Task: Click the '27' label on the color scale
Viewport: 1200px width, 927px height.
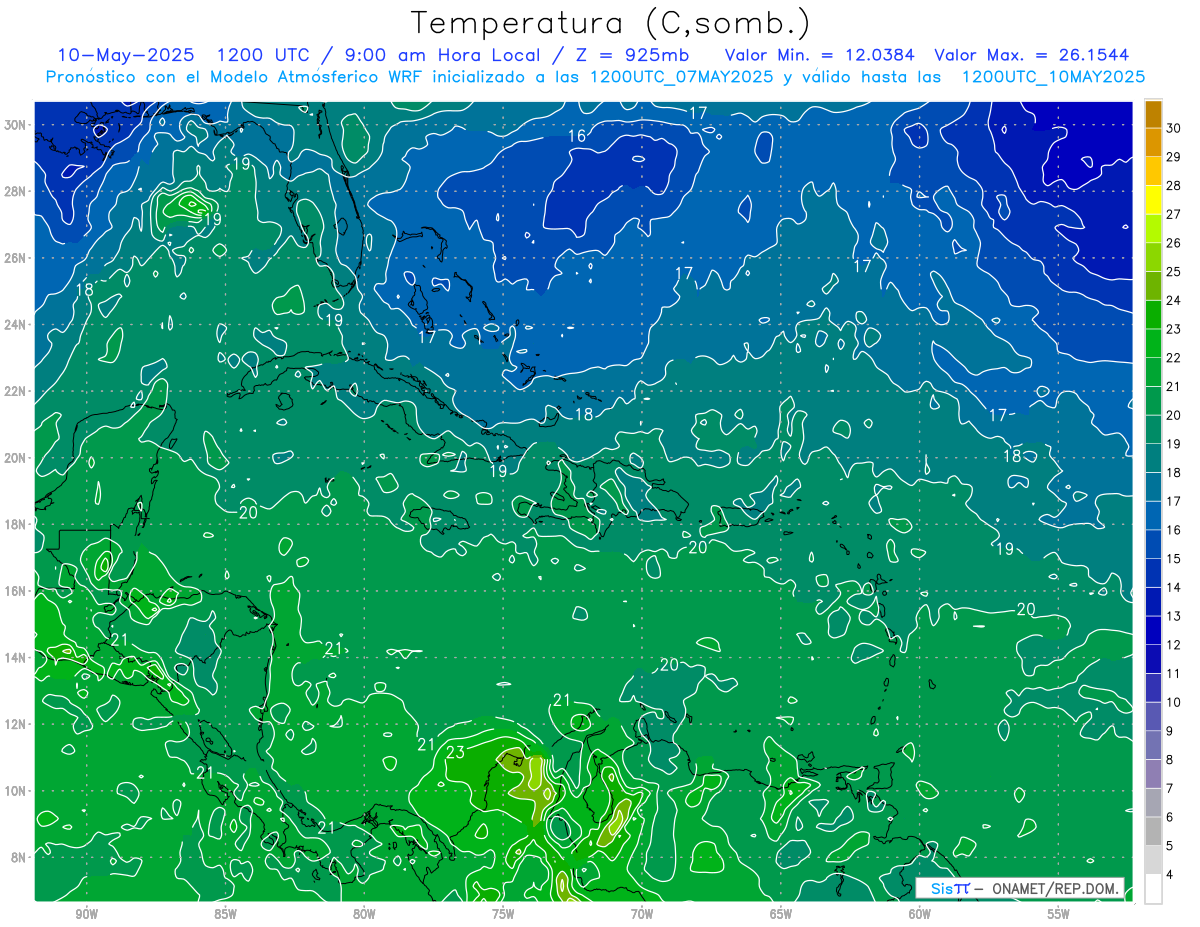Action: [1173, 214]
